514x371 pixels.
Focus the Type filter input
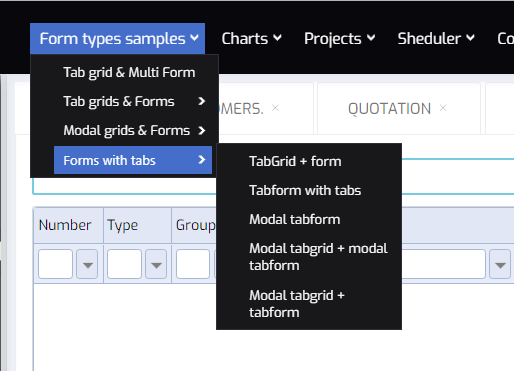[124, 264]
